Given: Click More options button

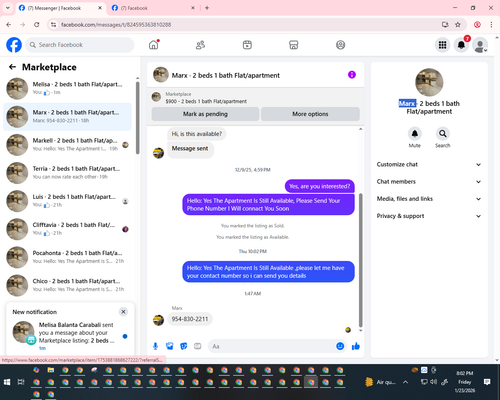Looking at the screenshot, I should point(310,114).
